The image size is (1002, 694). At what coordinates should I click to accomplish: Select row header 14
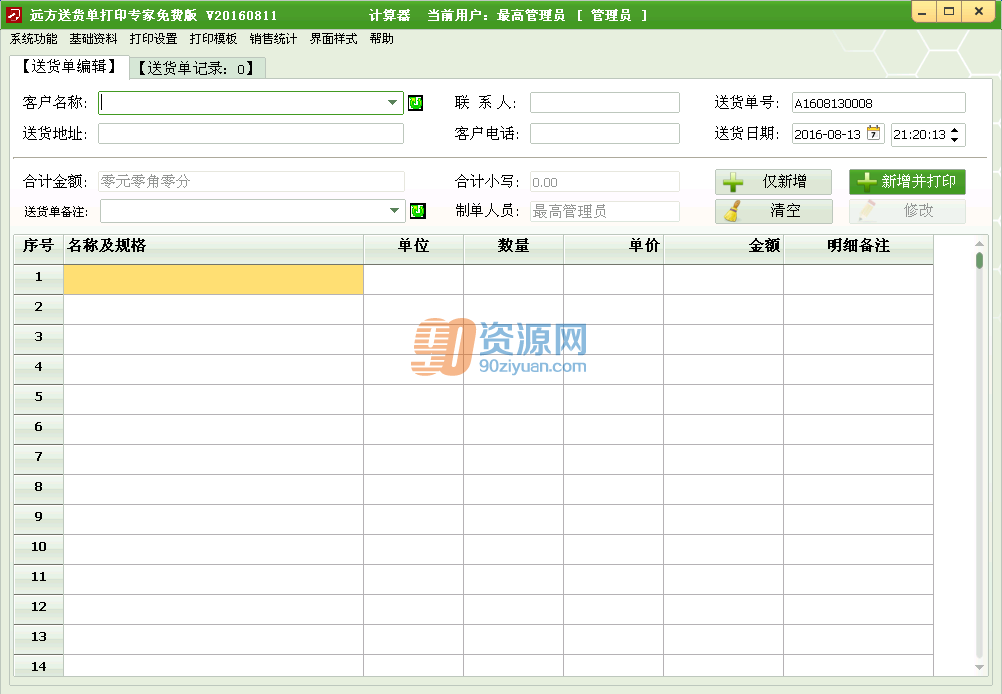point(38,666)
